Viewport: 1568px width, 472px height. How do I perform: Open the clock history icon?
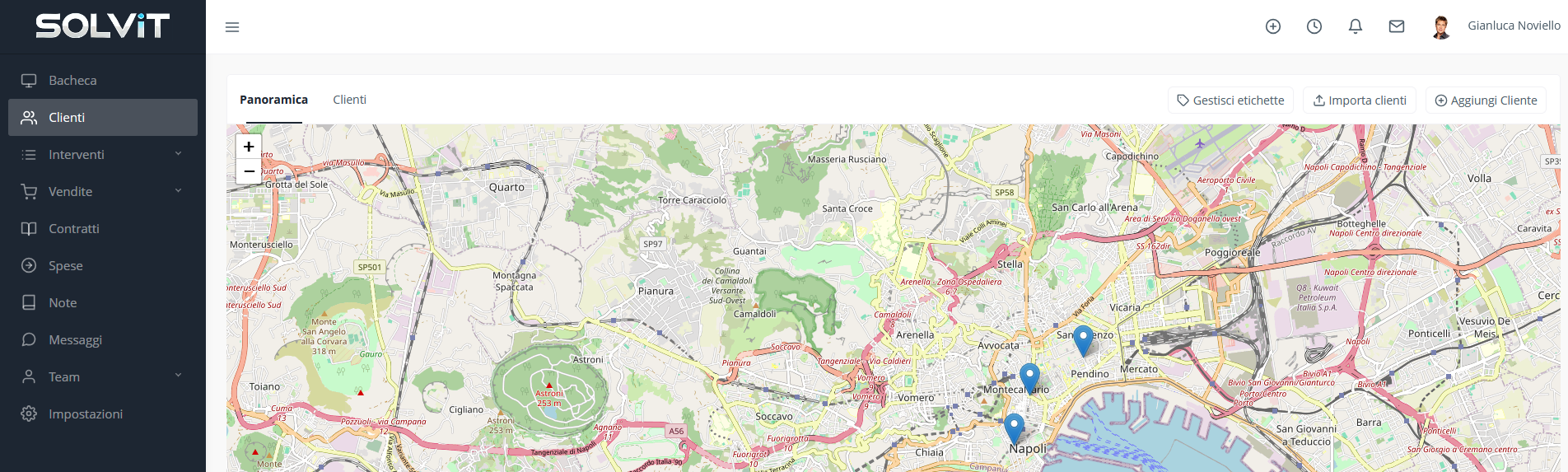pyautogui.click(x=1314, y=26)
